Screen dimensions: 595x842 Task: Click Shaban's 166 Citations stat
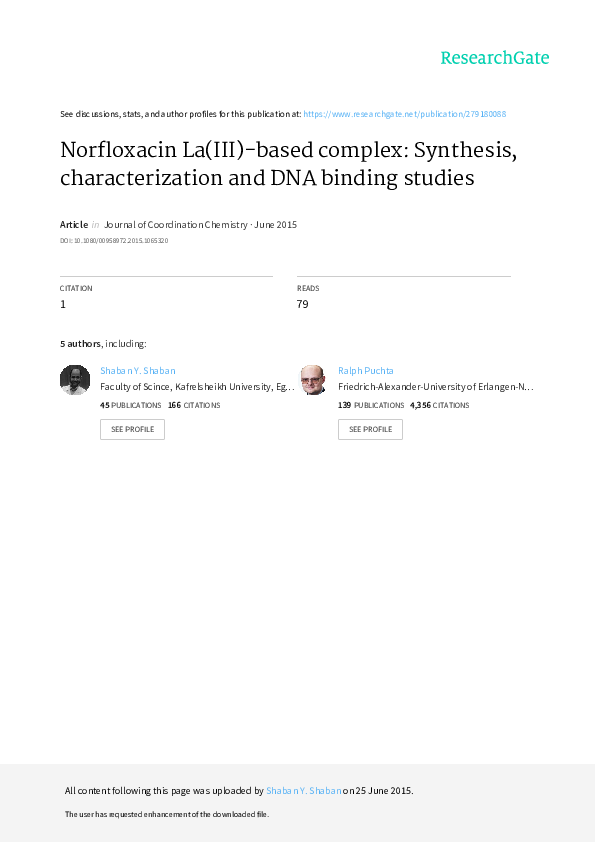tap(194, 405)
